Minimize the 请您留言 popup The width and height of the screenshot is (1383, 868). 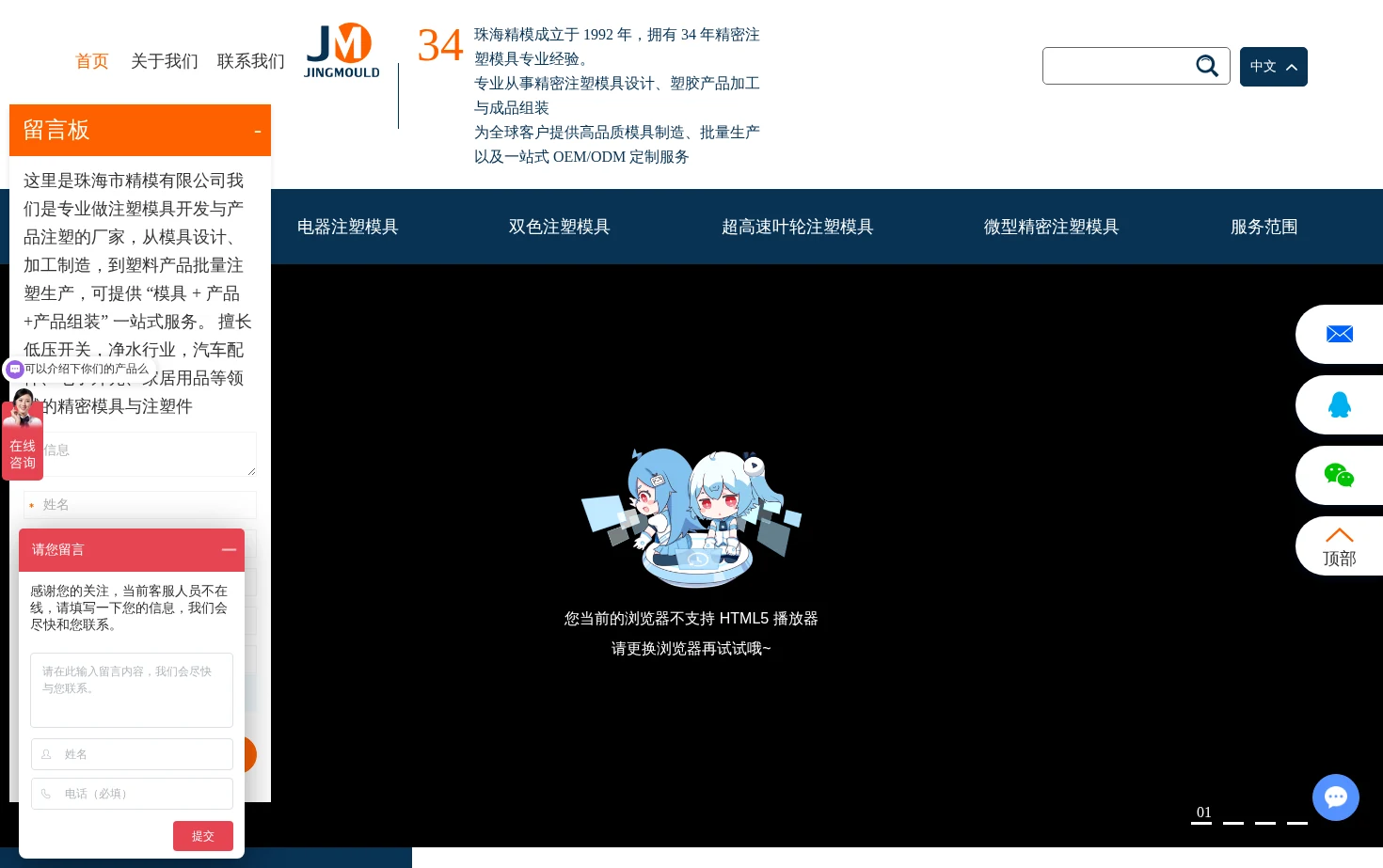[229, 549]
